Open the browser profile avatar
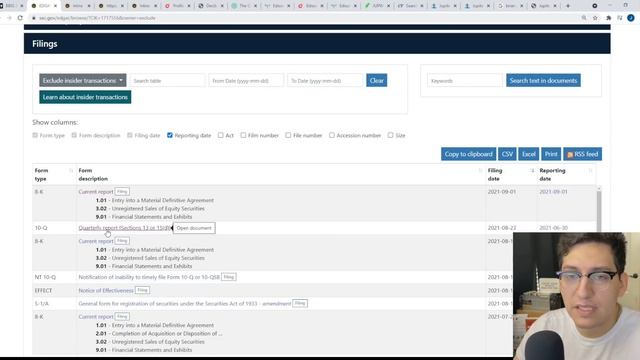 point(631,18)
